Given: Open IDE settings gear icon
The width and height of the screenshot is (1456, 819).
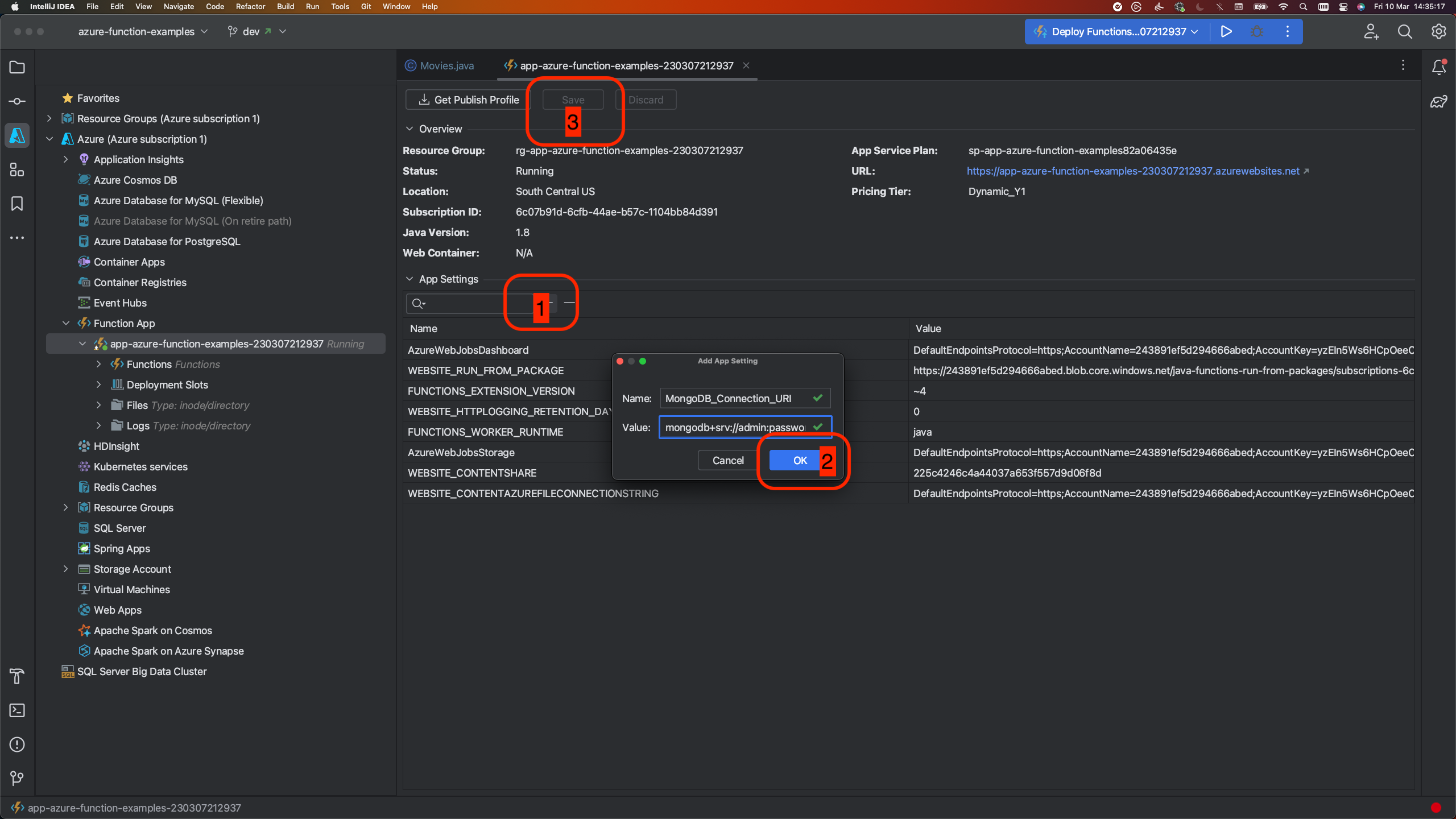Looking at the screenshot, I should point(1438,32).
